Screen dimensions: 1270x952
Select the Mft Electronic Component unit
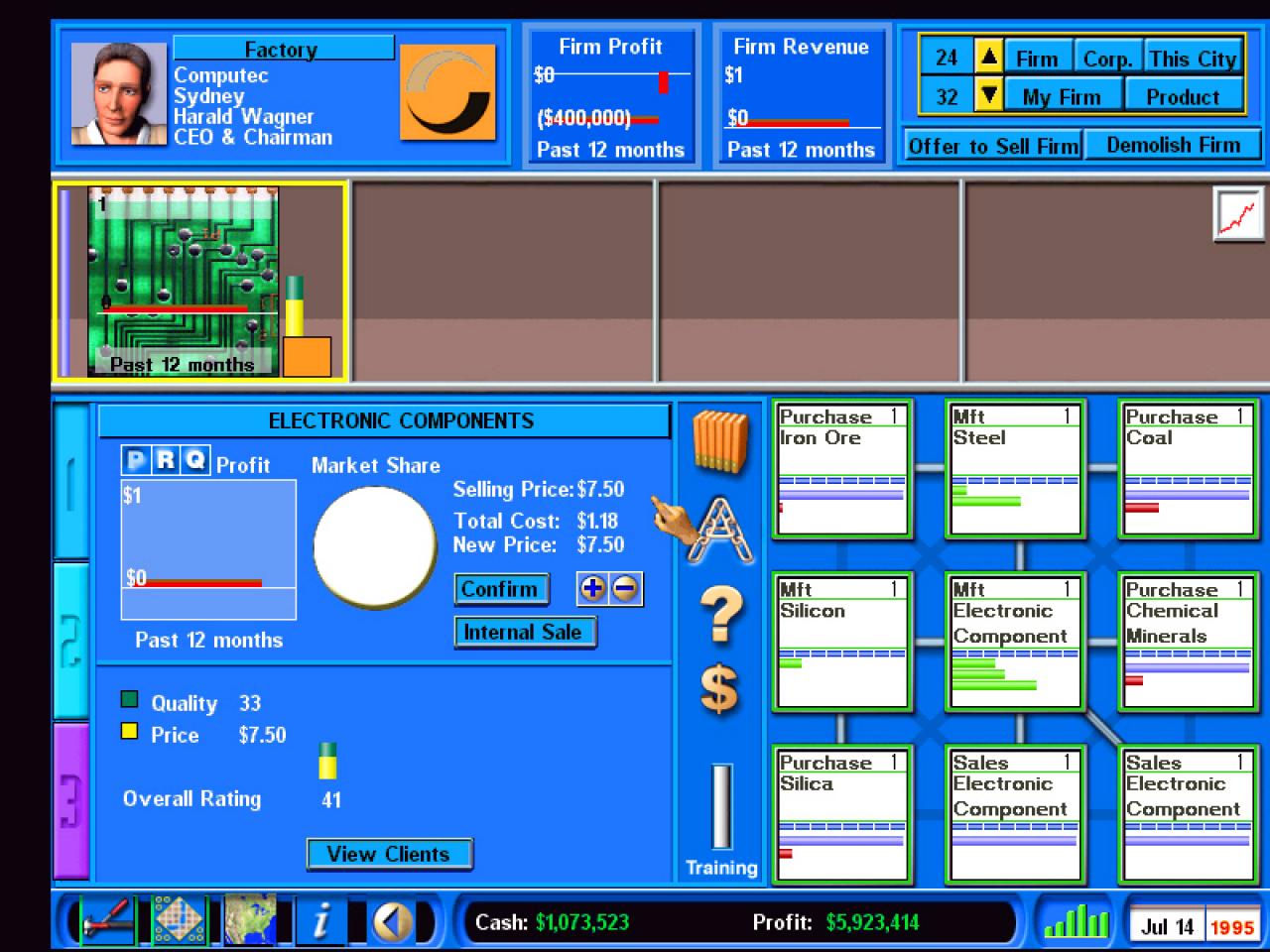[x=1015, y=641]
